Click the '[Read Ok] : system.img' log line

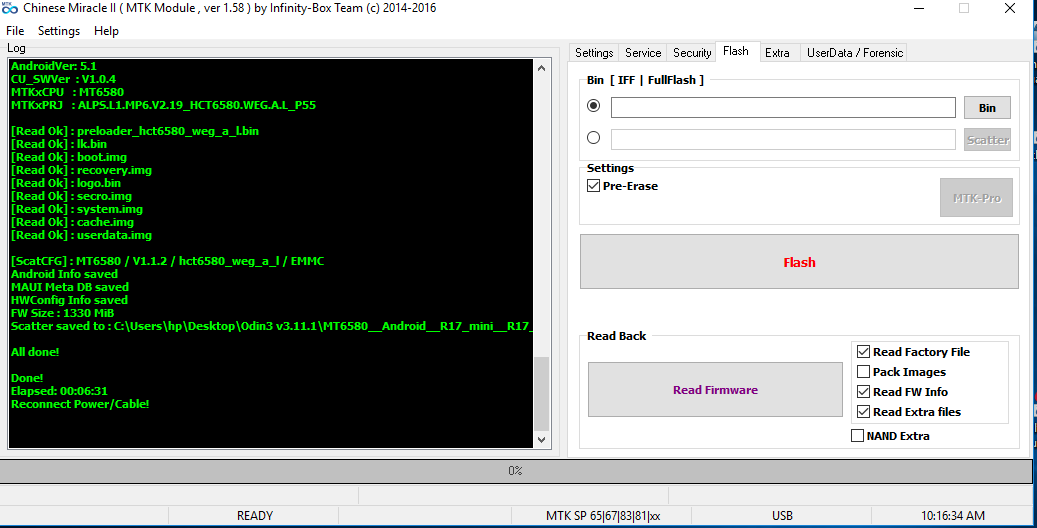77,209
